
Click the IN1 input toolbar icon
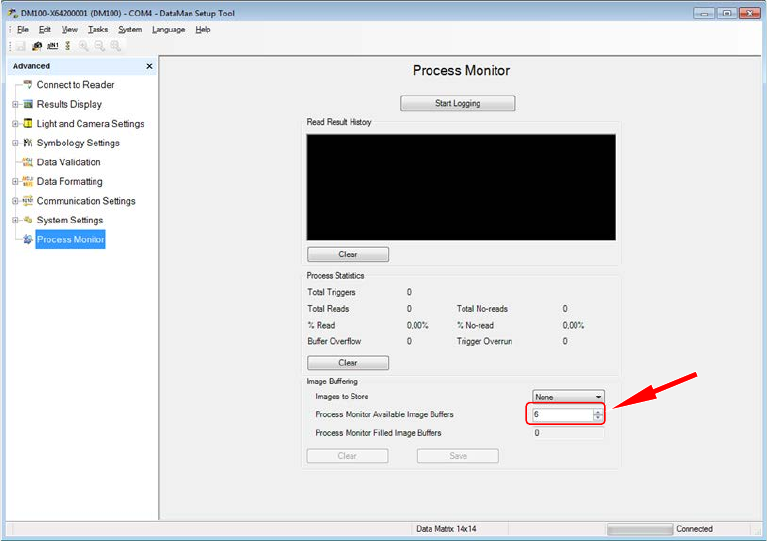(52, 45)
